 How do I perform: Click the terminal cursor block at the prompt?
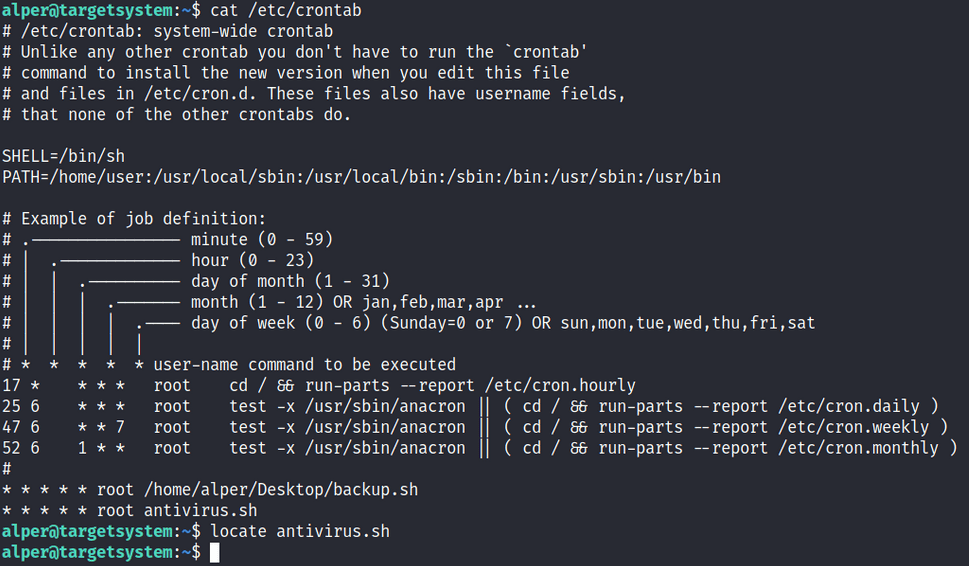214,552
